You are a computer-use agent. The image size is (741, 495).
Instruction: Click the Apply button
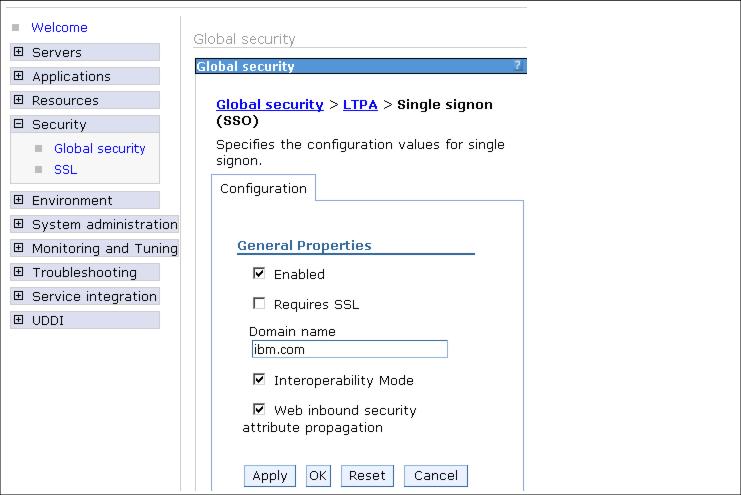point(270,476)
